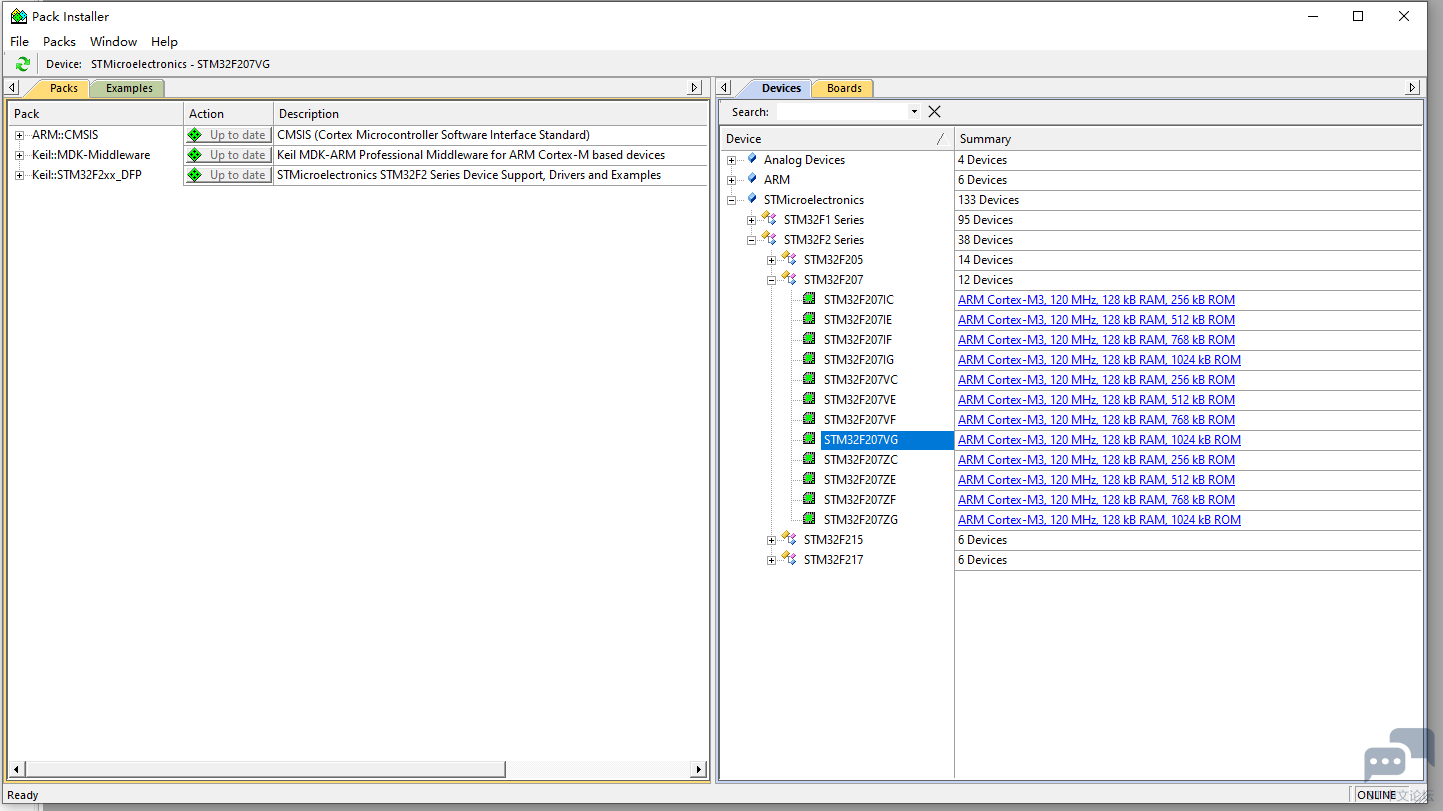Click the Summary column header
This screenshot has height=811, width=1443.
1188,139
